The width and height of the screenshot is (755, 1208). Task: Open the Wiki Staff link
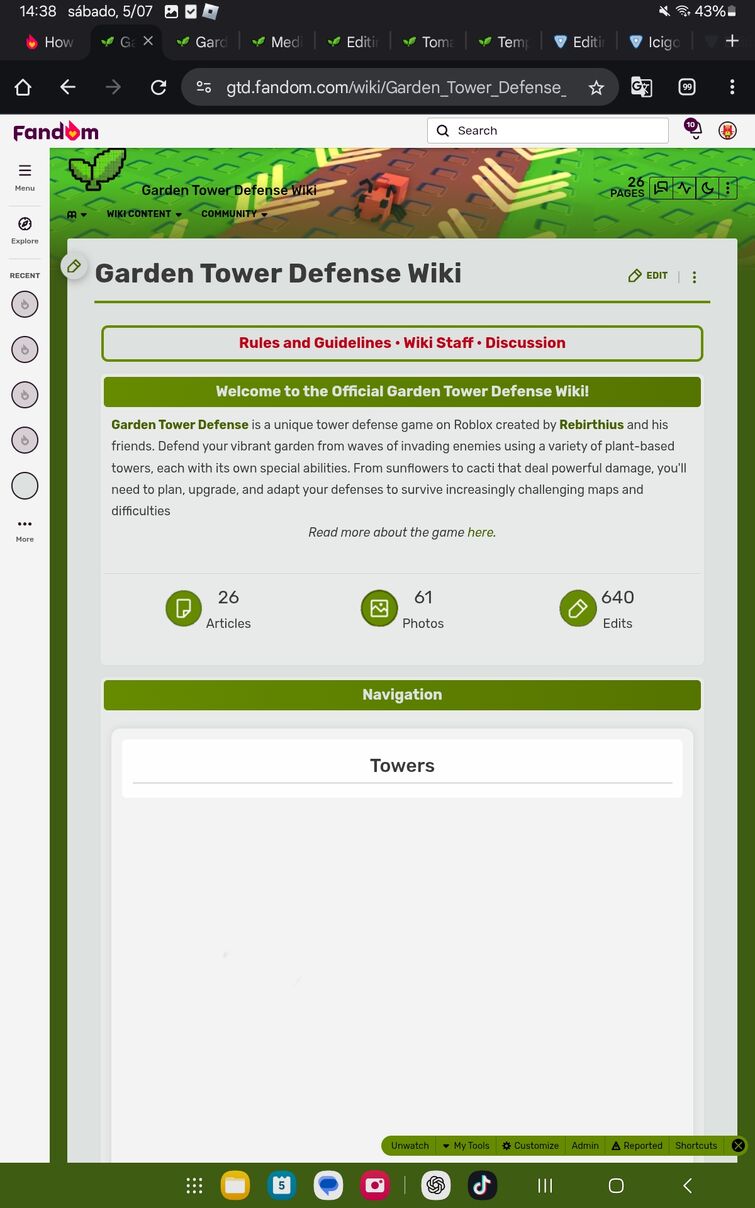(x=438, y=342)
